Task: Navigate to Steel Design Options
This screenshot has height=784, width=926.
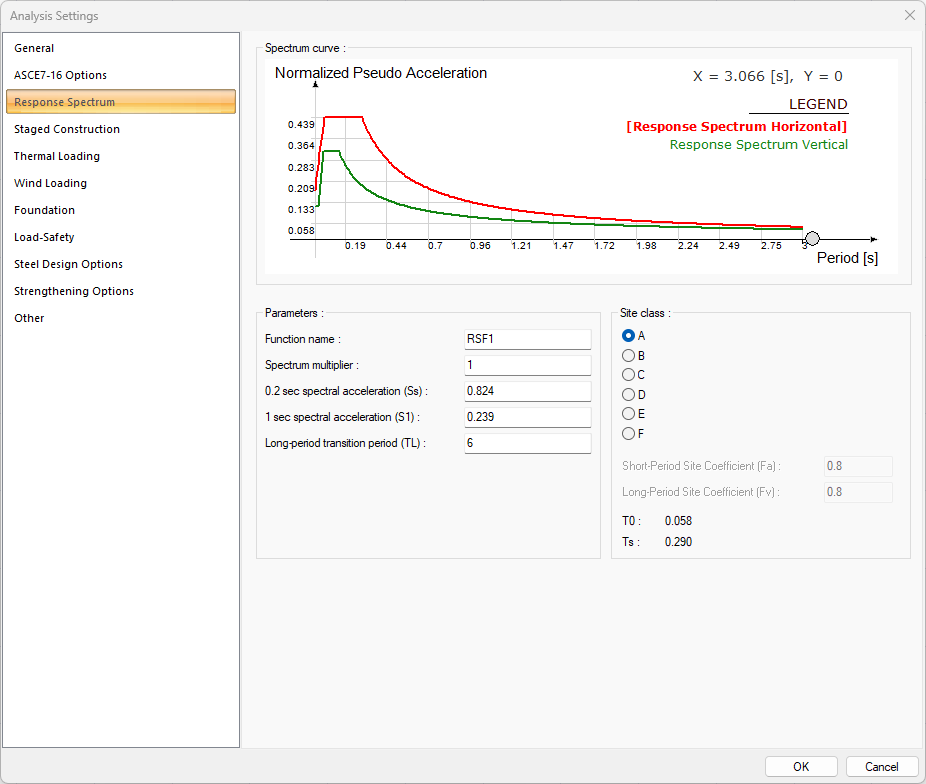Action: 68,264
